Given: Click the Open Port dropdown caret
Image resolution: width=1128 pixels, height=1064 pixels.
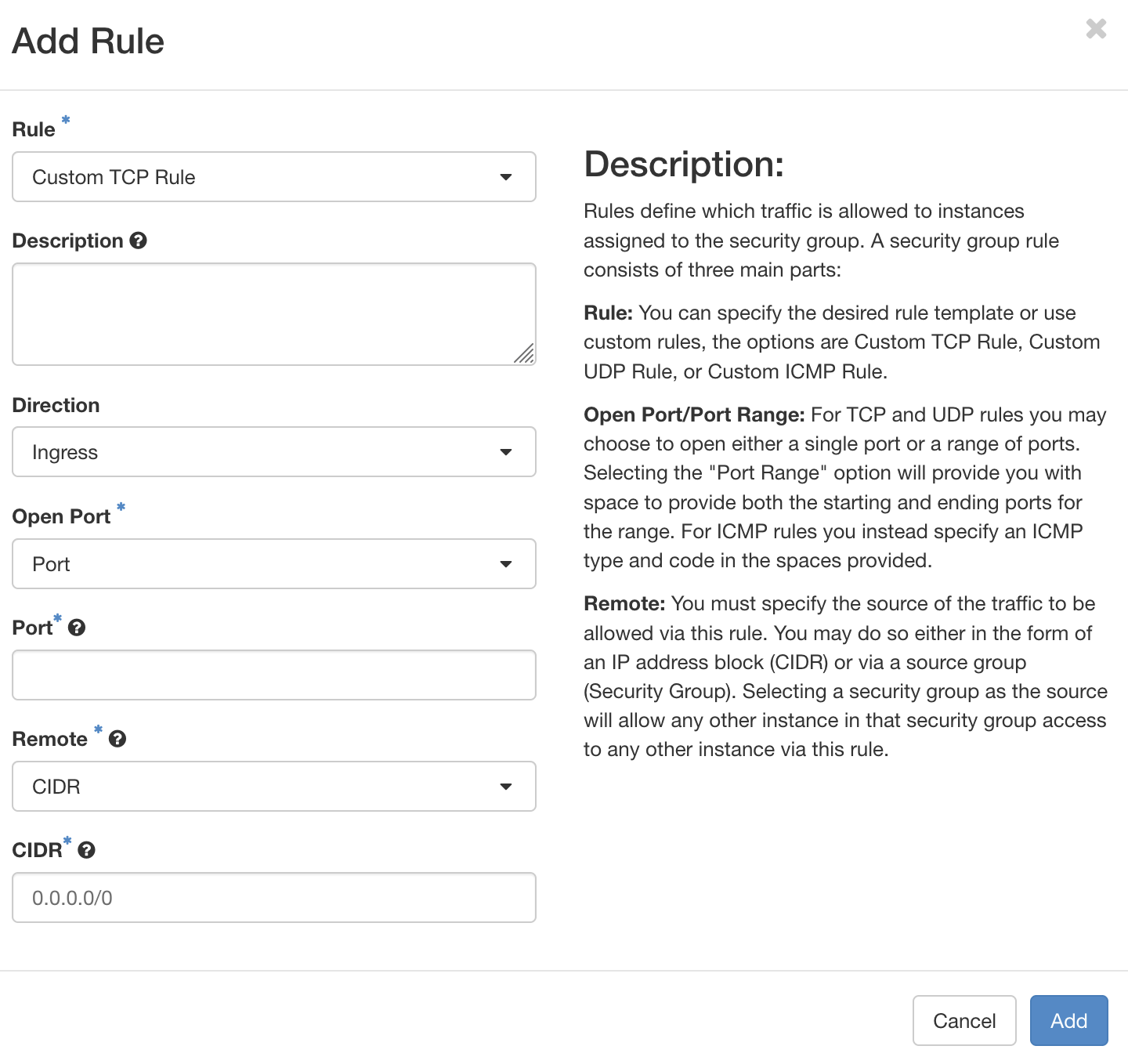Looking at the screenshot, I should [x=507, y=564].
